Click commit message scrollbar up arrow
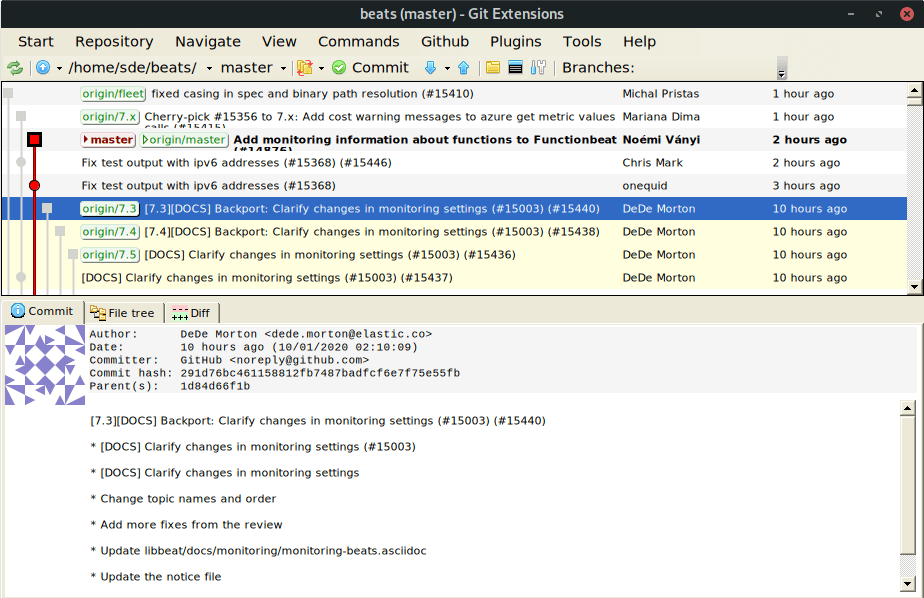 click(908, 408)
